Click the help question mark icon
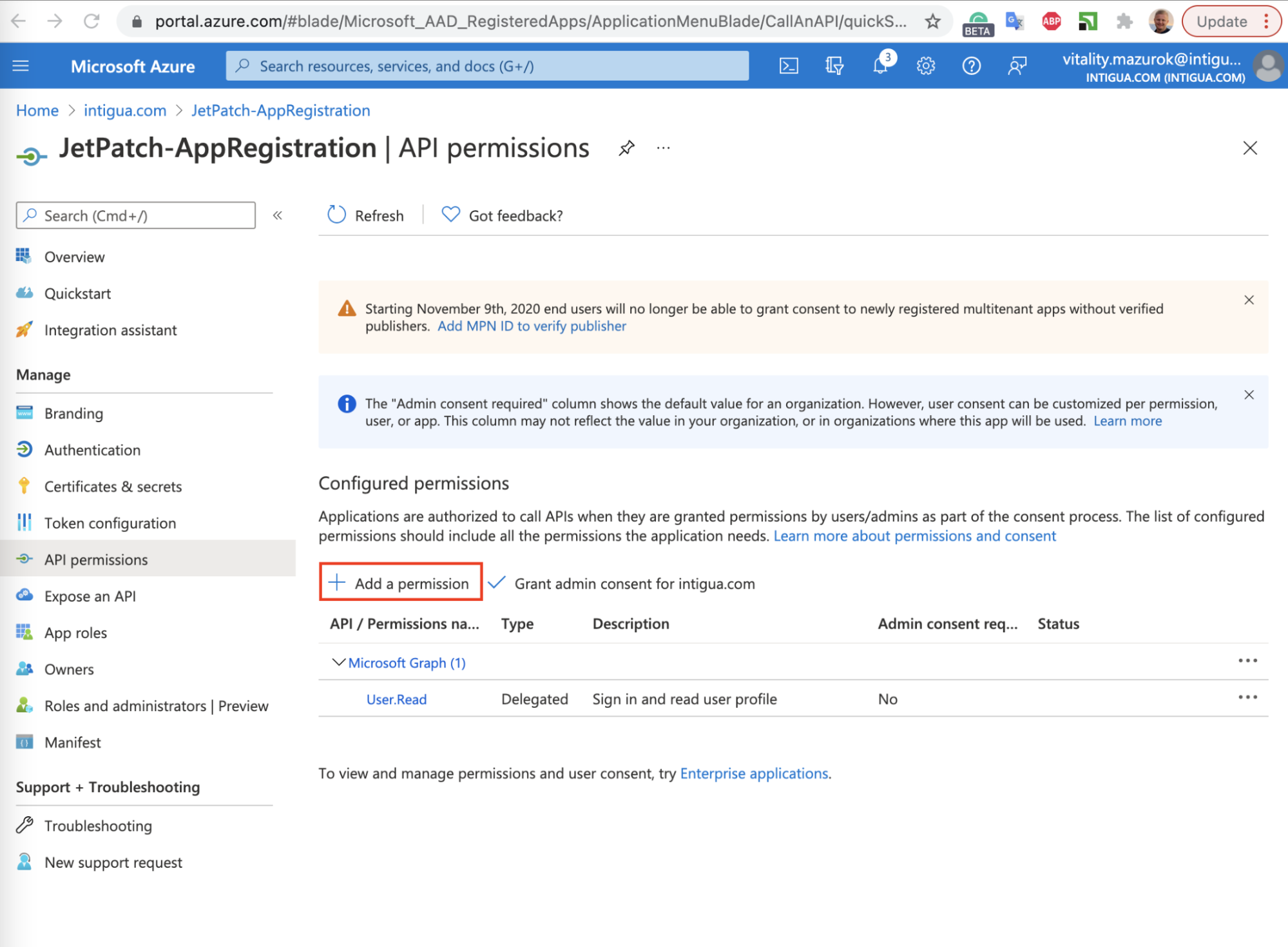1288x947 pixels. (971, 66)
